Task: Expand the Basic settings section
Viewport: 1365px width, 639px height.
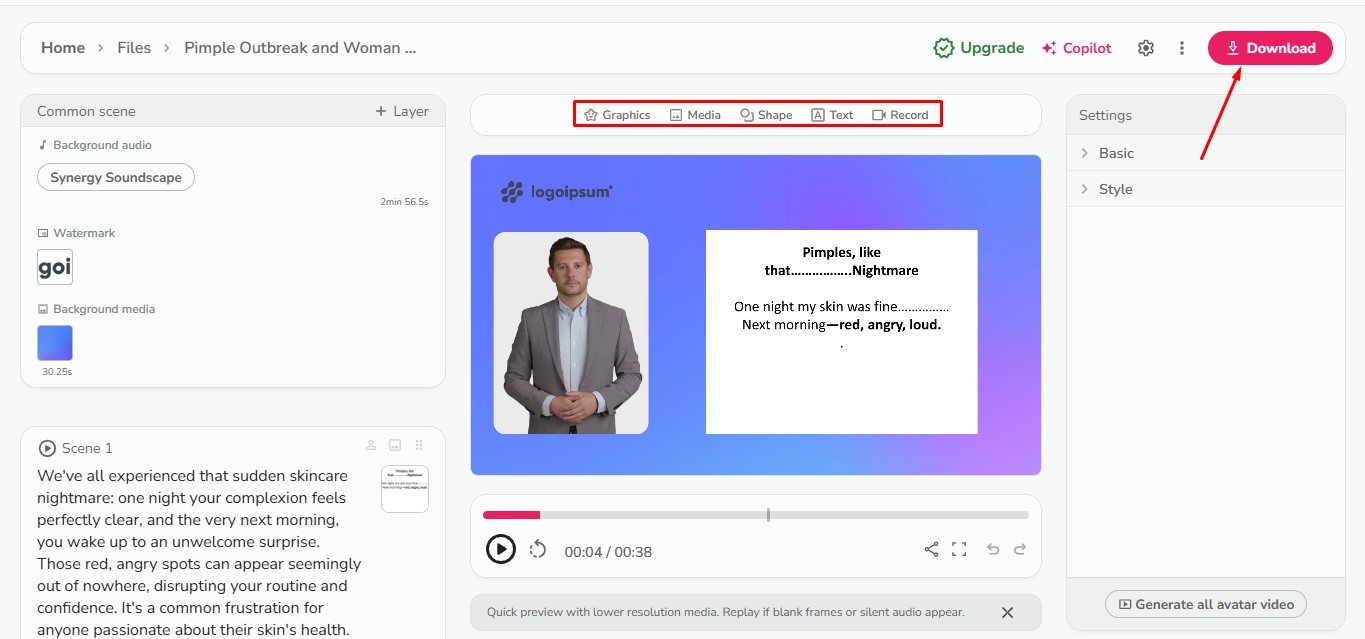Action: [1115, 152]
